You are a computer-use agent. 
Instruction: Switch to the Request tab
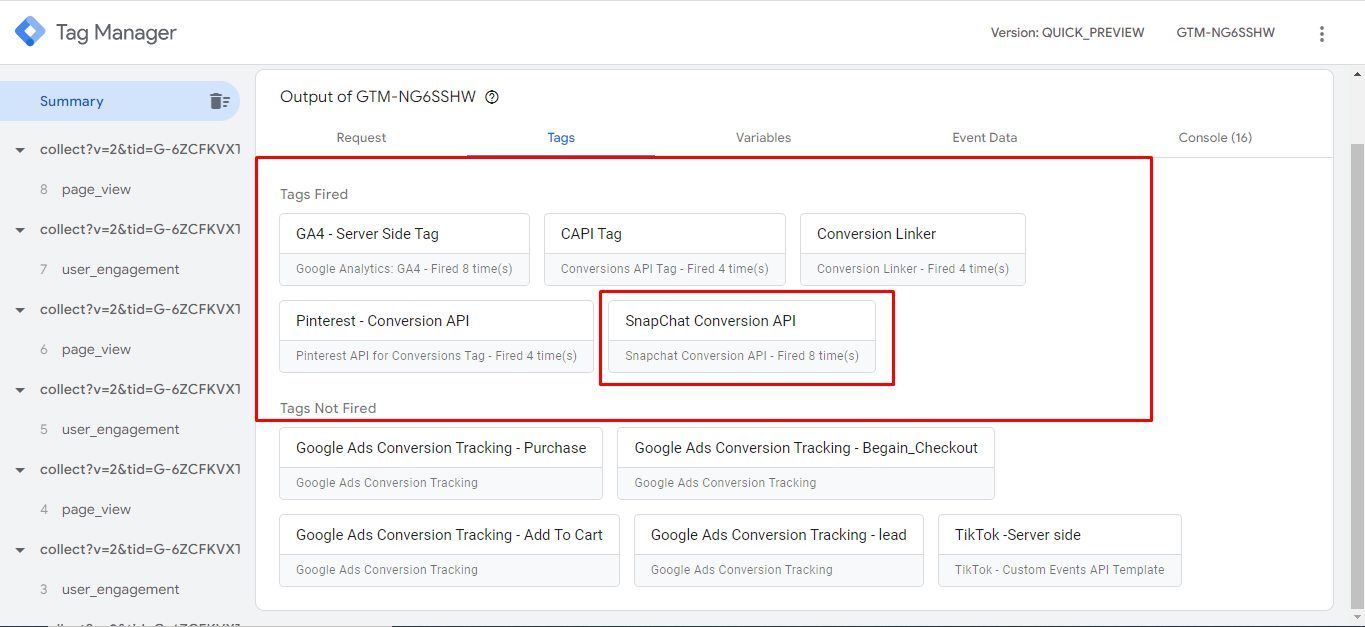tap(361, 138)
